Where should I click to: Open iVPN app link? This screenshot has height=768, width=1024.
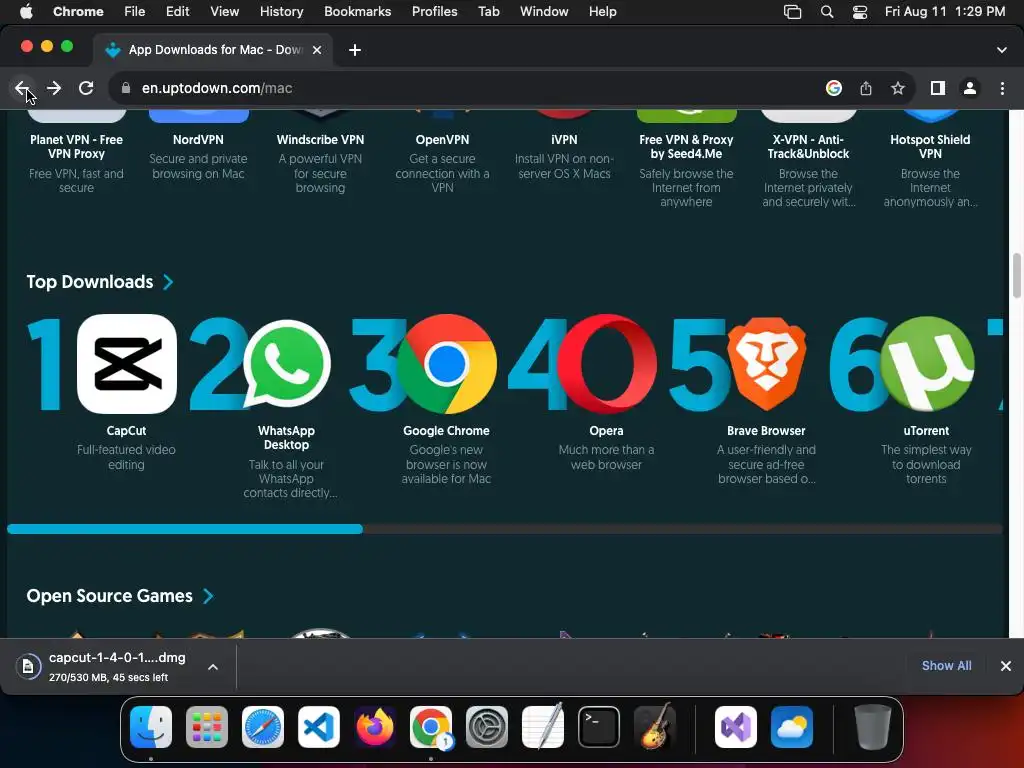point(564,140)
